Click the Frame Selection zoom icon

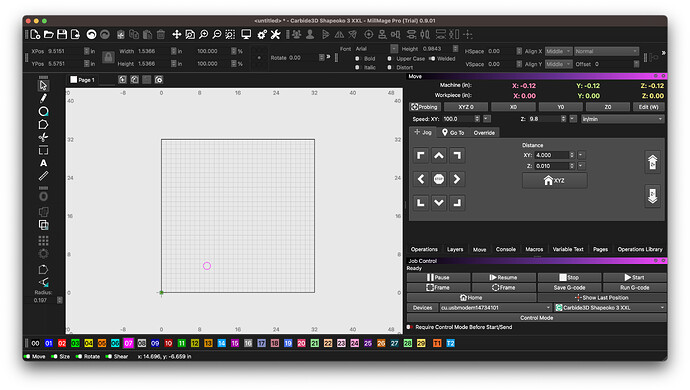point(230,34)
